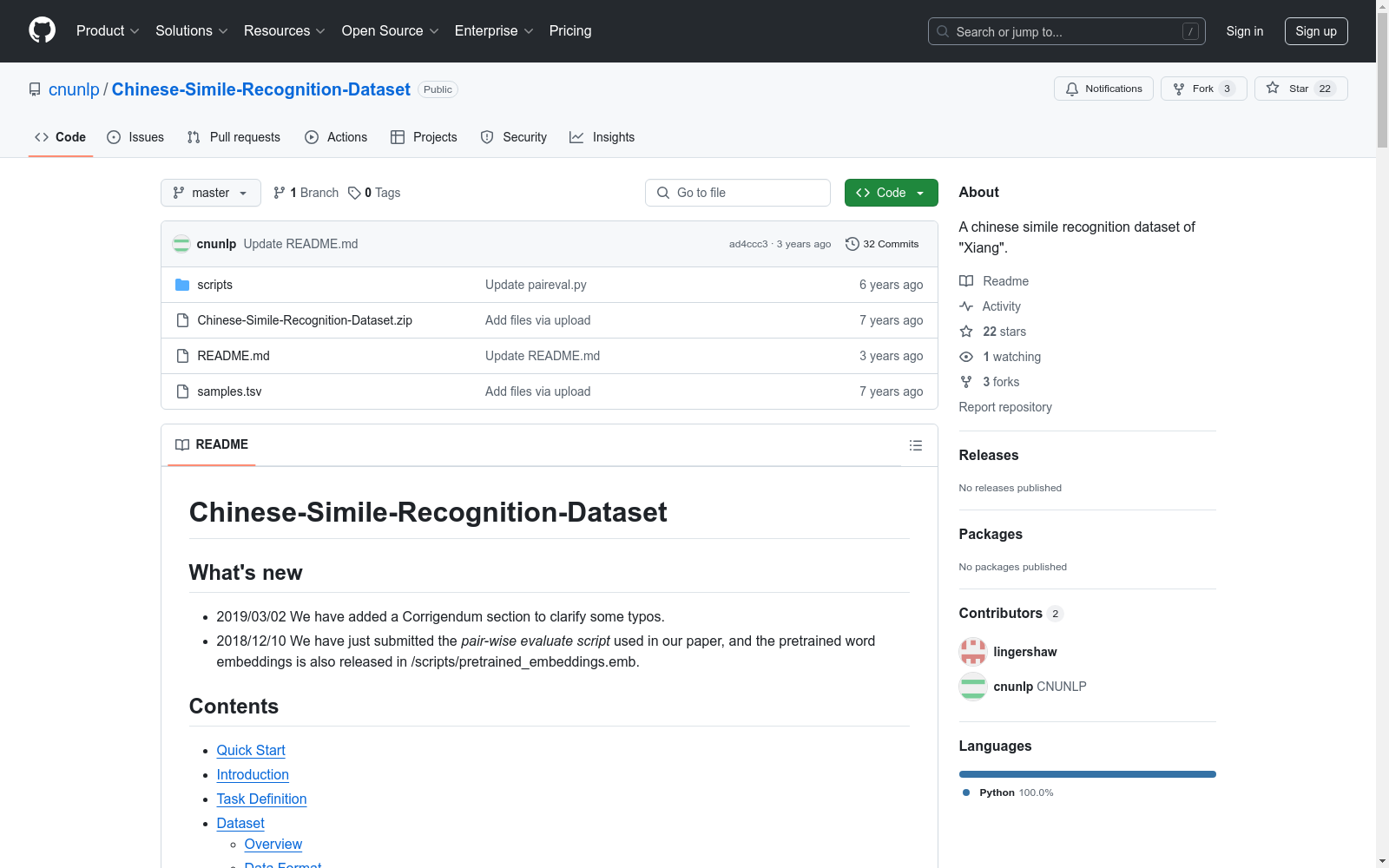Select the README tab
Image resolution: width=1389 pixels, height=868 pixels.
pyautogui.click(x=212, y=444)
